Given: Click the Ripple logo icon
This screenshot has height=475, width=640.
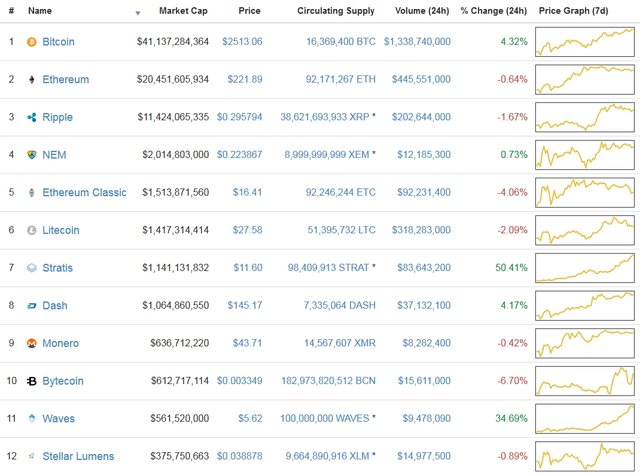Looking at the screenshot, I should point(31,117).
